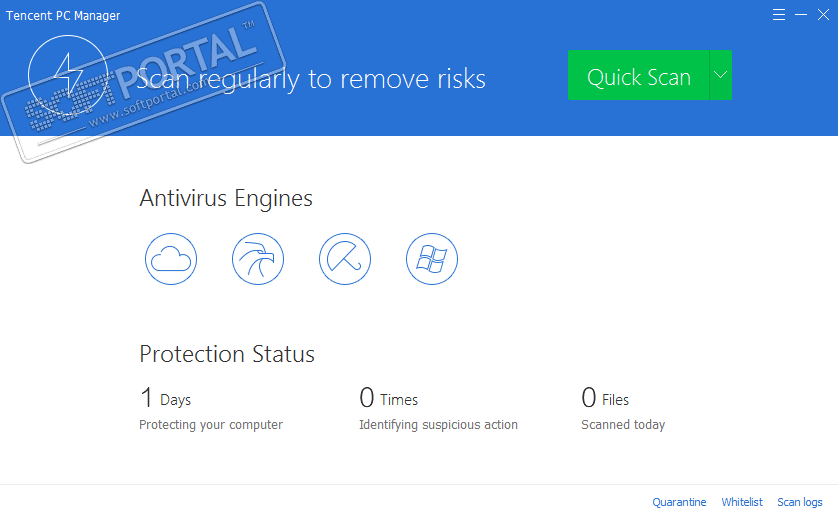Click the Antivirus Engines heading
The image size is (838, 518).
(226, 198)
